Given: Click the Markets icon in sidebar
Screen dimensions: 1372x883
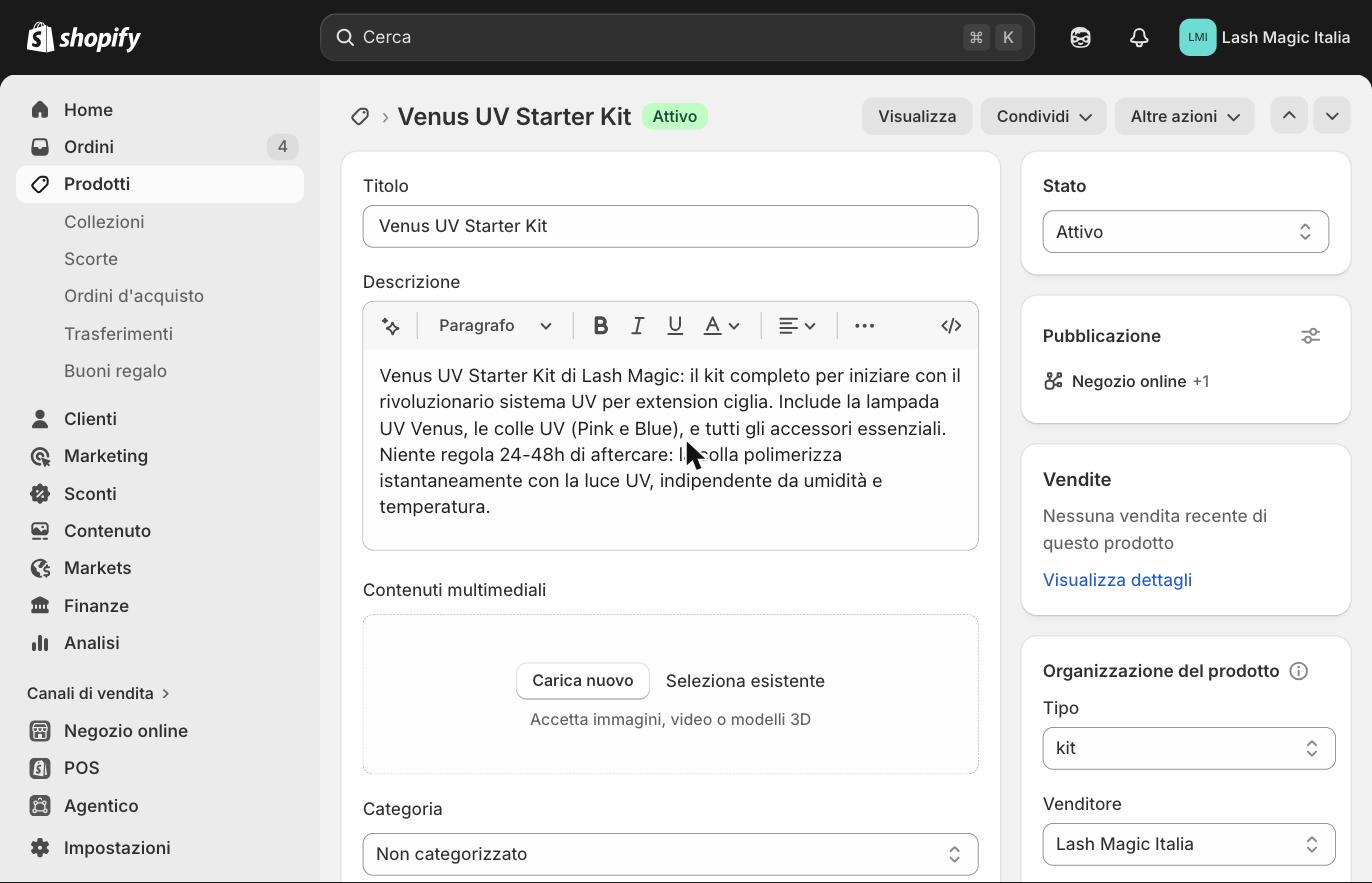Looking at the screenshot, I should (x=40, y=568).
